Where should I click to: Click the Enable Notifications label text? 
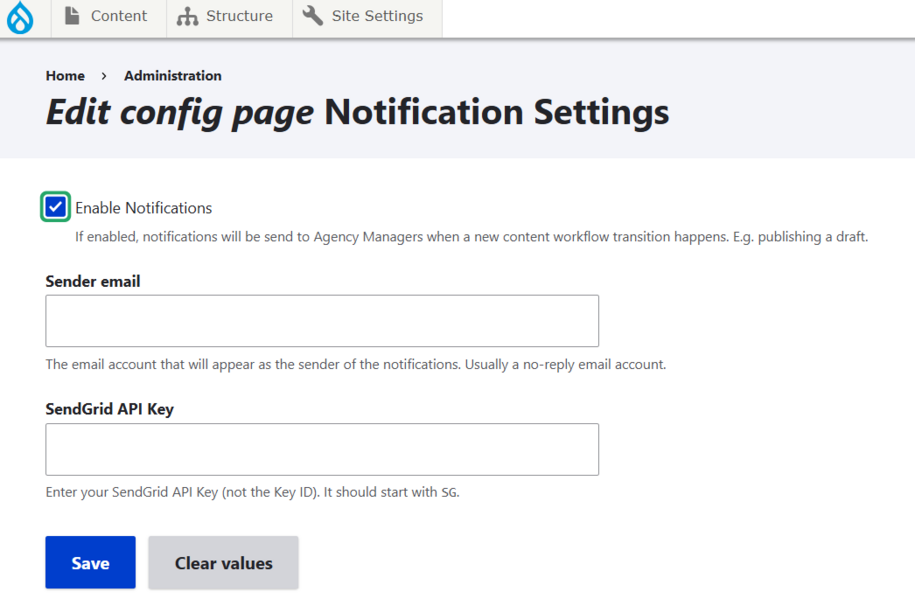143,208
